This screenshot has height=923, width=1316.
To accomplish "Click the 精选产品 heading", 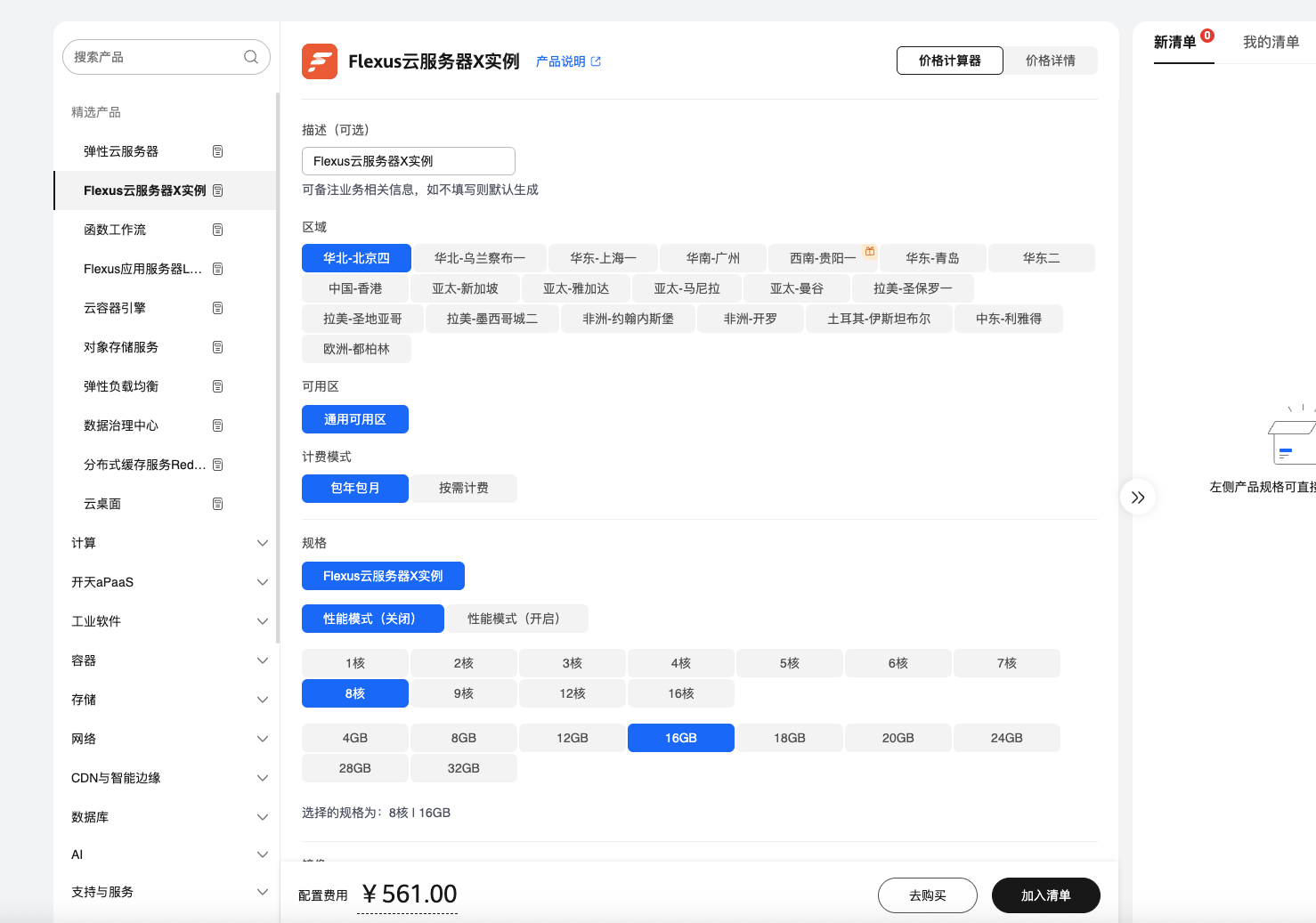I will pyautogui.click(x=96, y=112).
